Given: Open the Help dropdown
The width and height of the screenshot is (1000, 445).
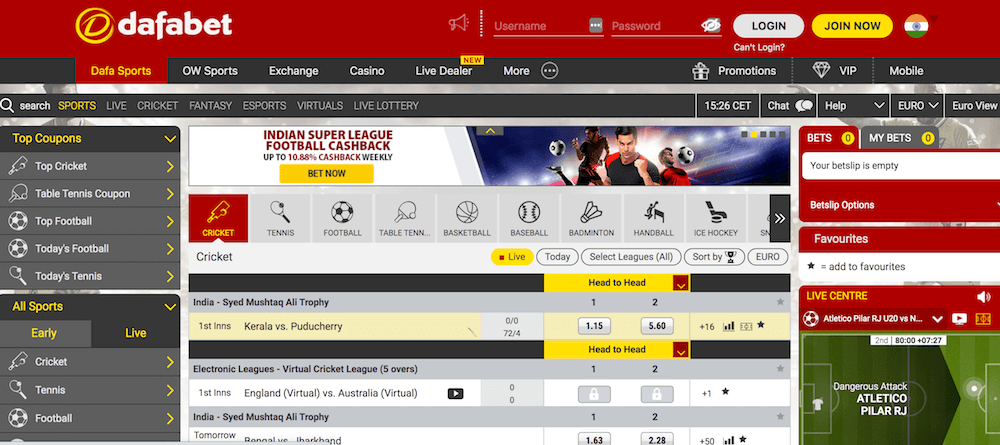Looking at the screenshot, I should click(x=853, y=106).
